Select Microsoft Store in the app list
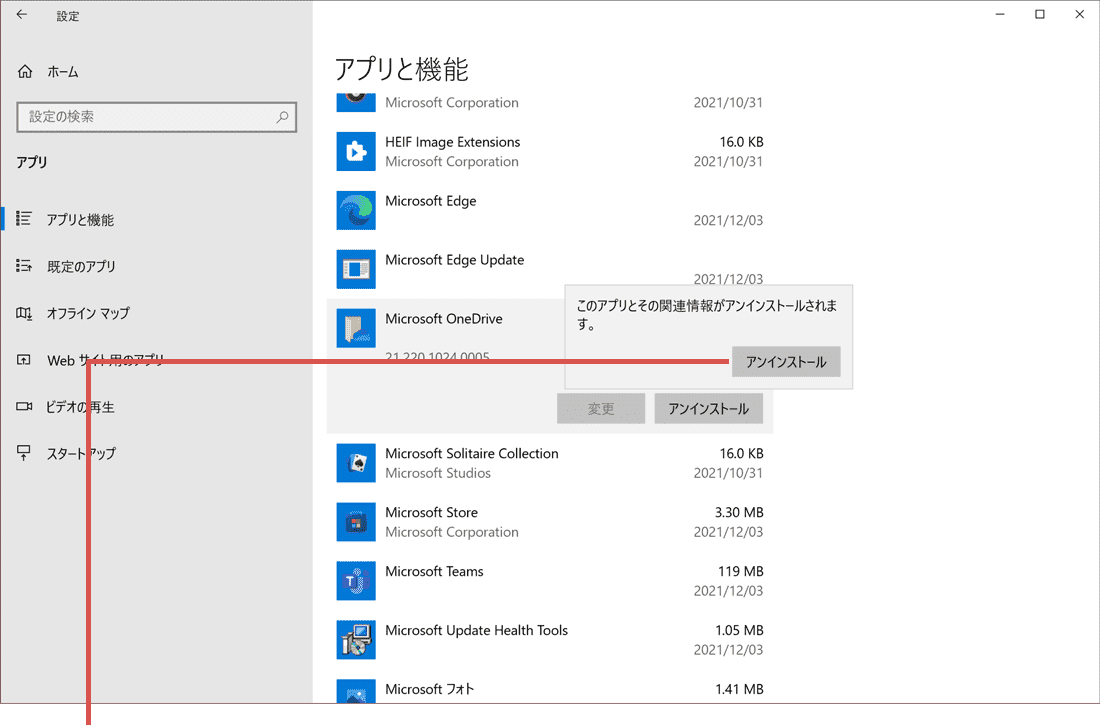This screenshot has height=725, width=1100. 549,522
